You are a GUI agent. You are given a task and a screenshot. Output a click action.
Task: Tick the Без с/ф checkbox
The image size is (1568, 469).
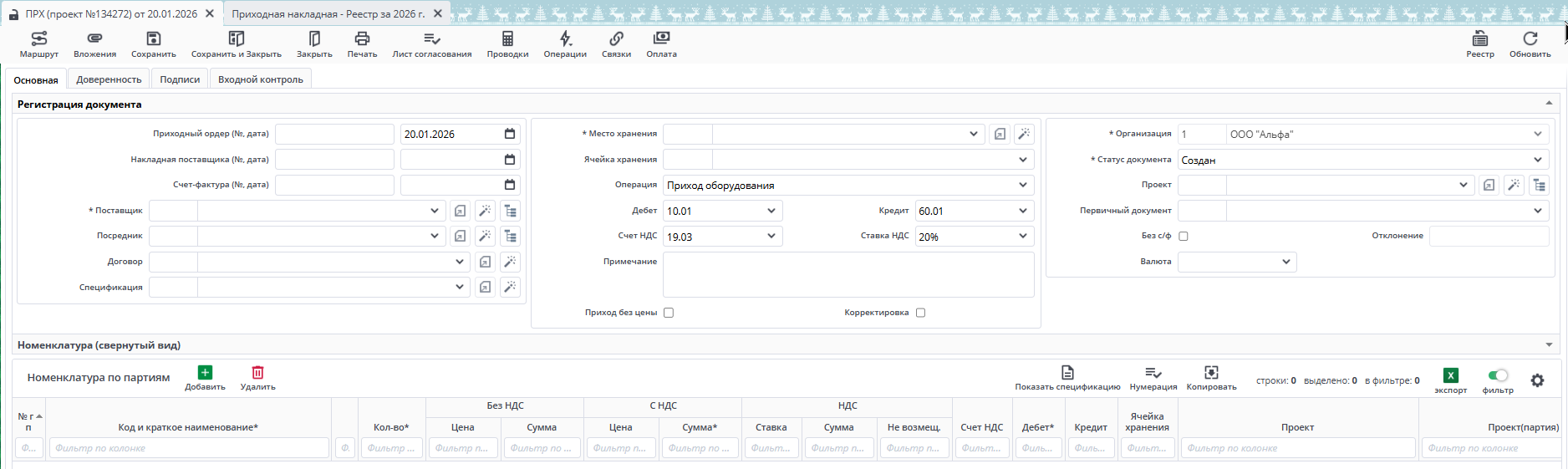point(1184,237)
